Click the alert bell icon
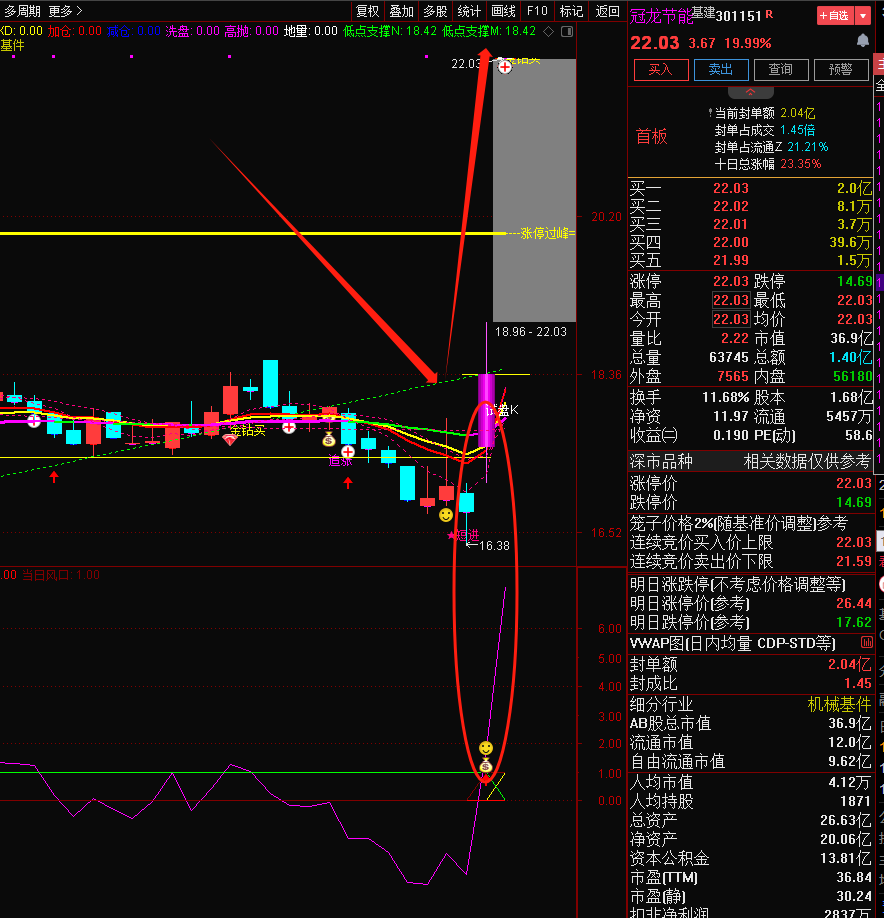Screen dimensions: 884x918 (x=862, y=40)
